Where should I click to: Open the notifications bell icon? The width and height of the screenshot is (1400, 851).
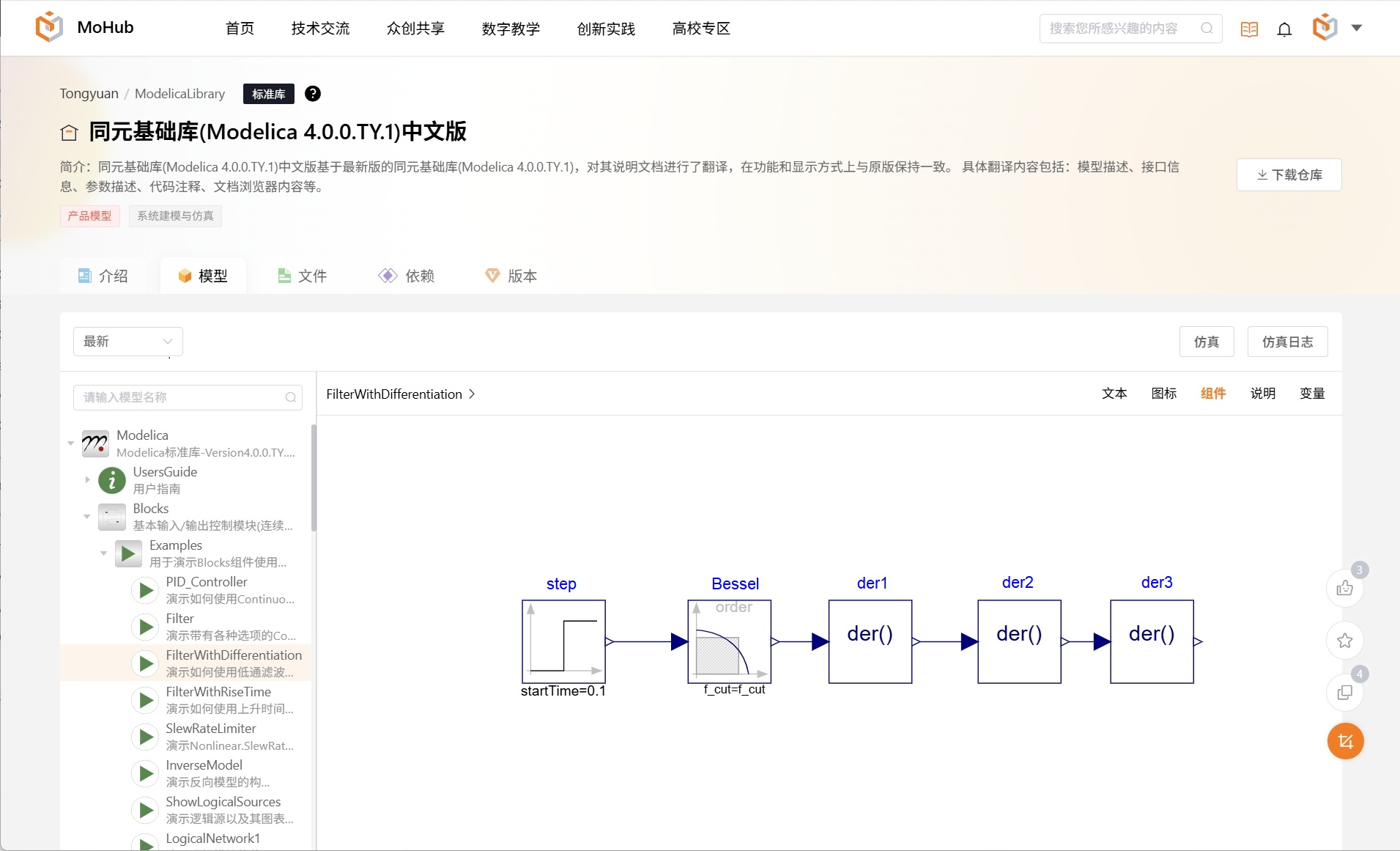pyautogui.click(x=1284, y=28)
